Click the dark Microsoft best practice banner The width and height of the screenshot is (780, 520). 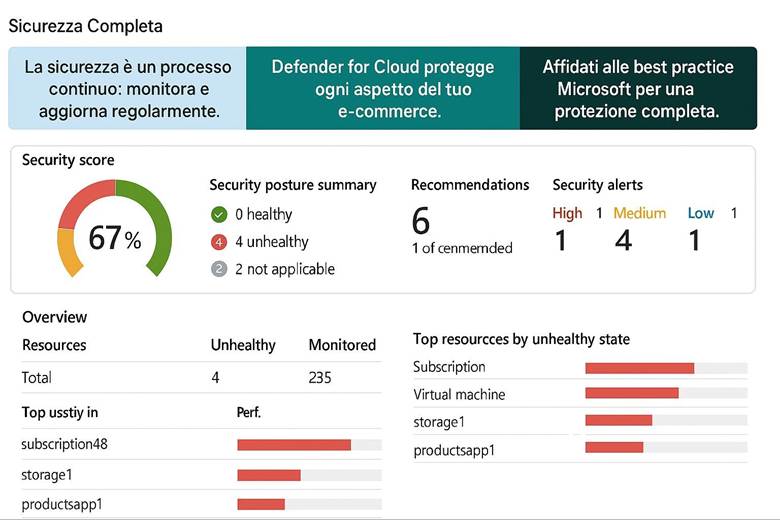[x=638, y=89]
